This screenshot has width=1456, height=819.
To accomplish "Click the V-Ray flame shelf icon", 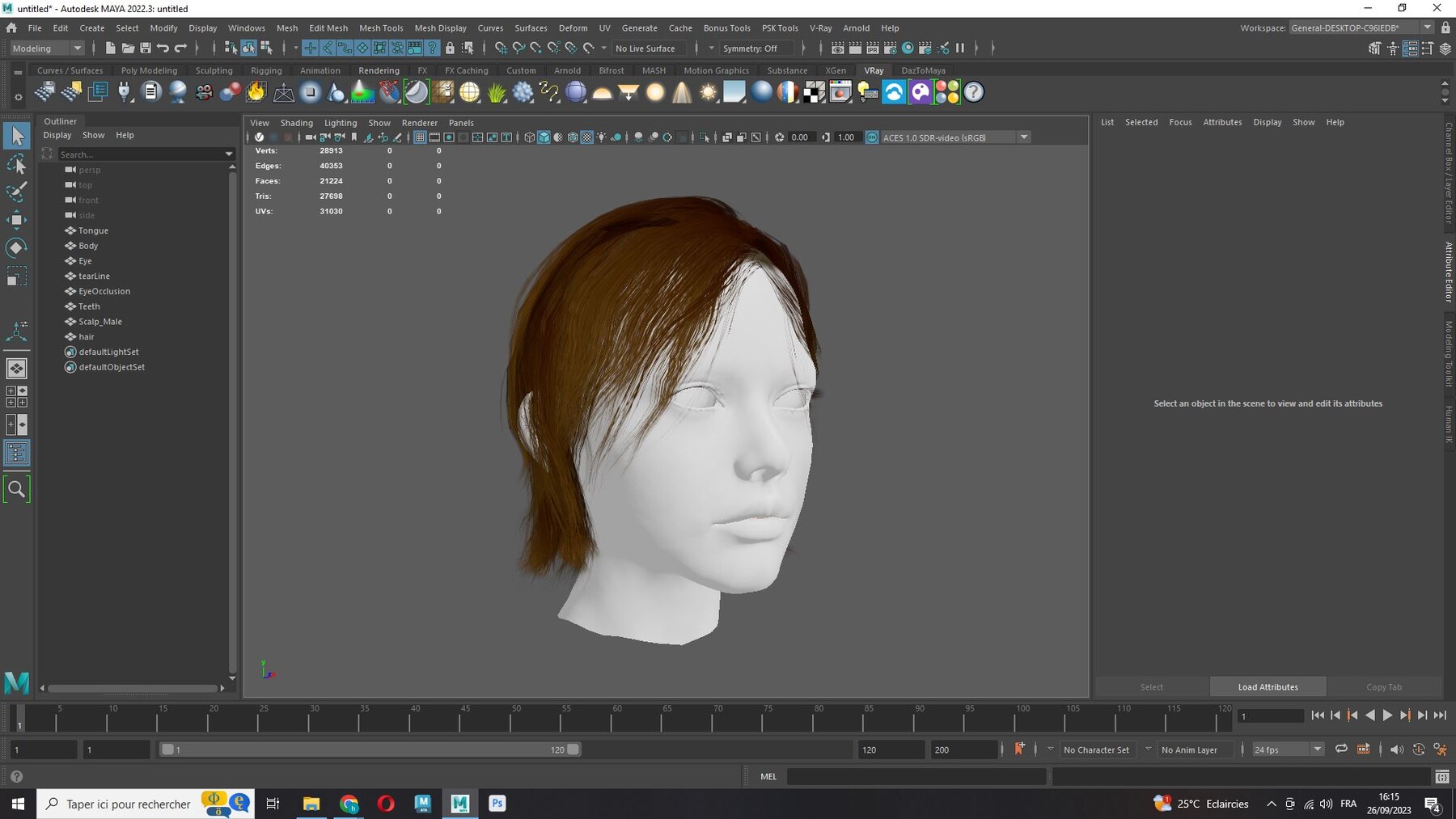I will (256, 92).
